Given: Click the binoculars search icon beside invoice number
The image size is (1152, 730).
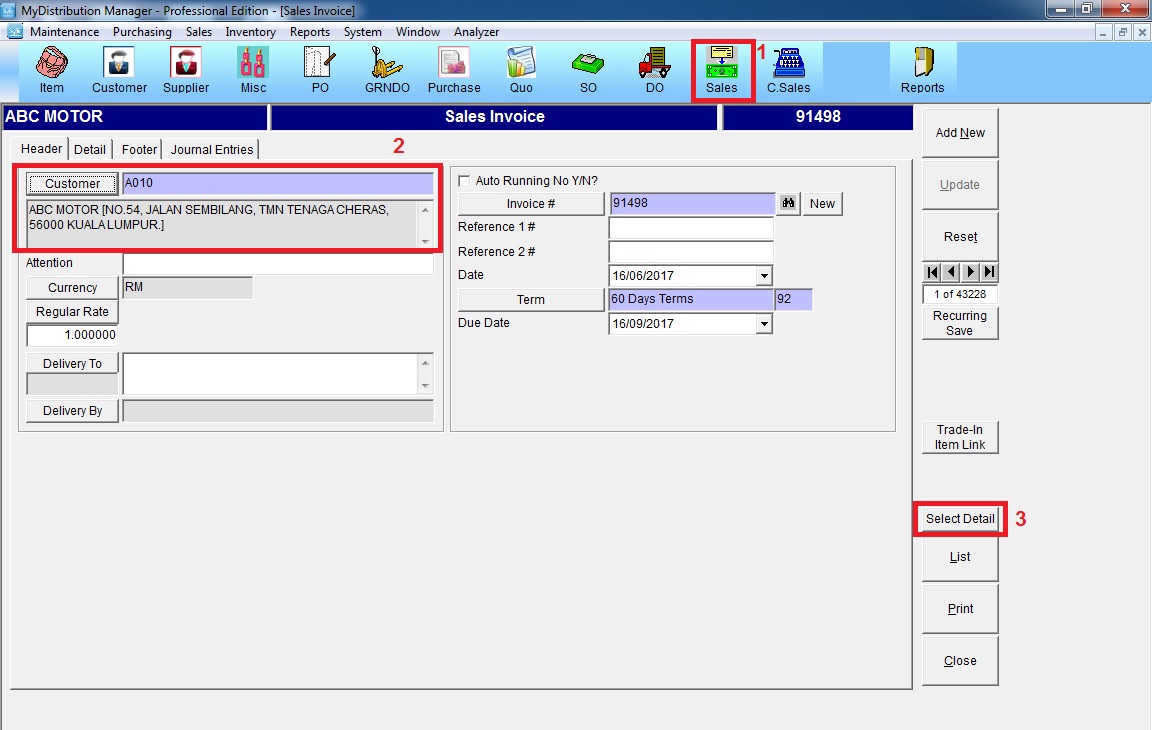Looking at the screenshot, I should 788,203.
